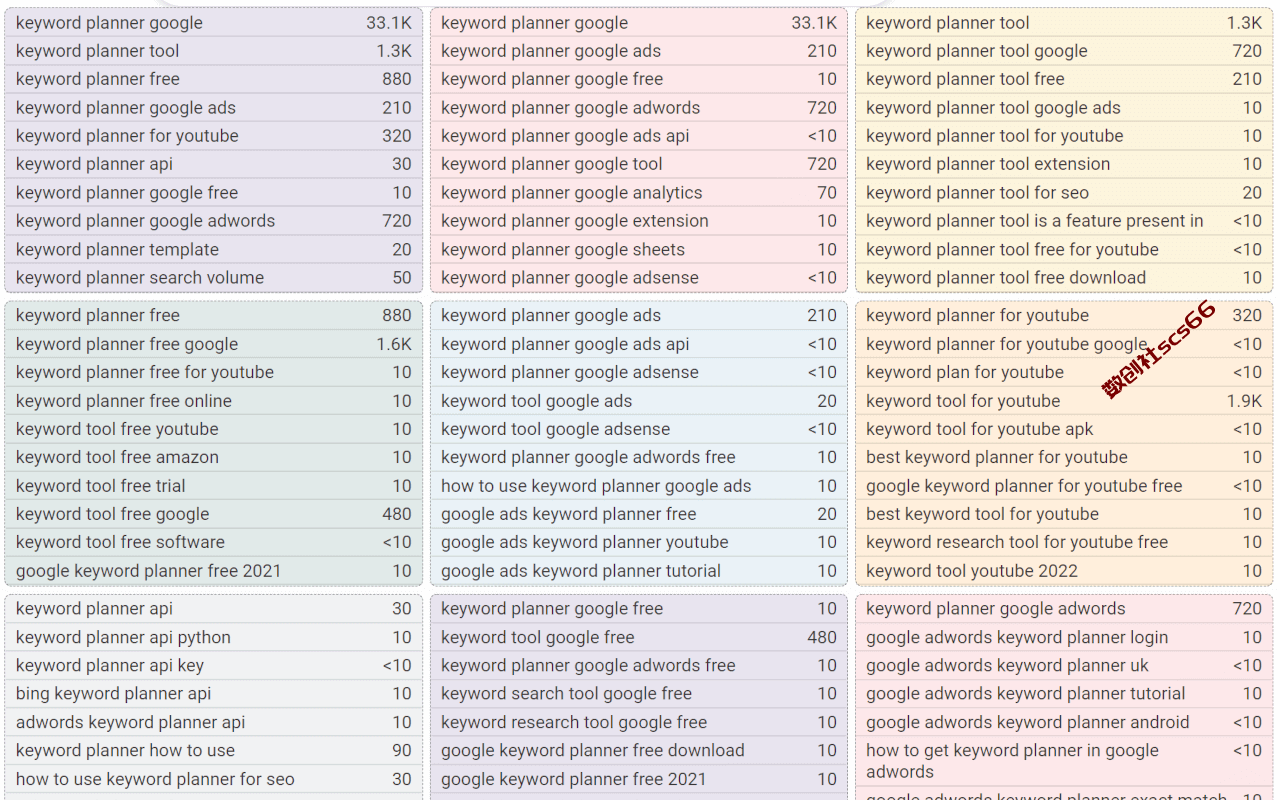The width and height of the screenshot is (1280, 800).
Task: Click the 'keyword planner free for youtube' row
Action: click(213, 372)
